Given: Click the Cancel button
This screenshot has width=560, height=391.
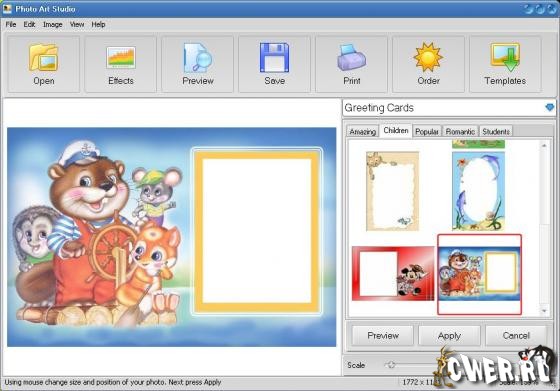Looking at the screenshot, I should [x=516, y=336].
